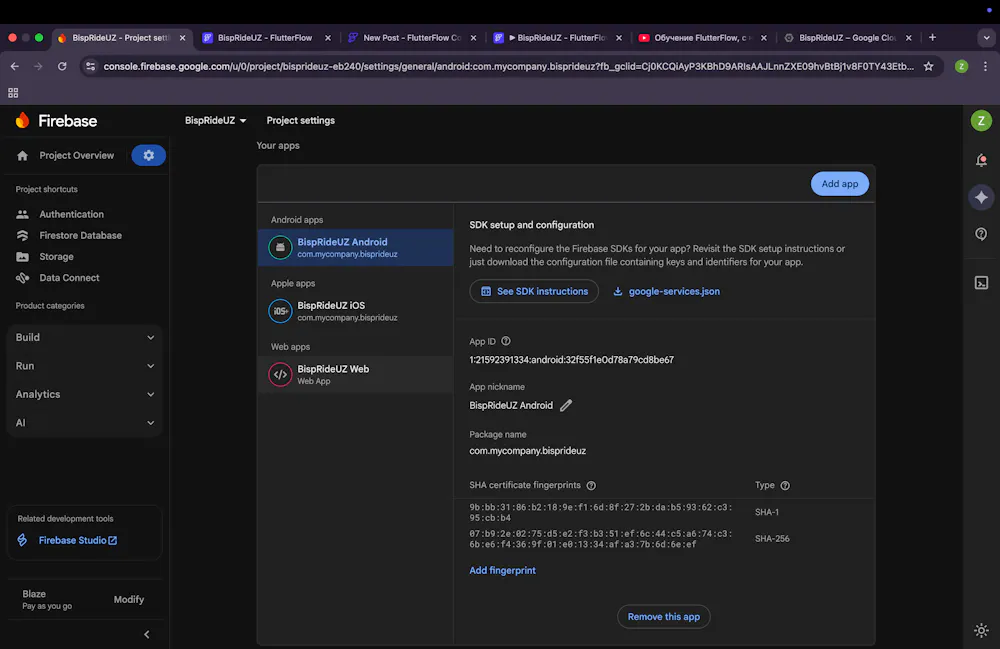This screenshot has width=1000, height=649.
Task: Click the site information icon in address bar
Action: tap(91, 66)
